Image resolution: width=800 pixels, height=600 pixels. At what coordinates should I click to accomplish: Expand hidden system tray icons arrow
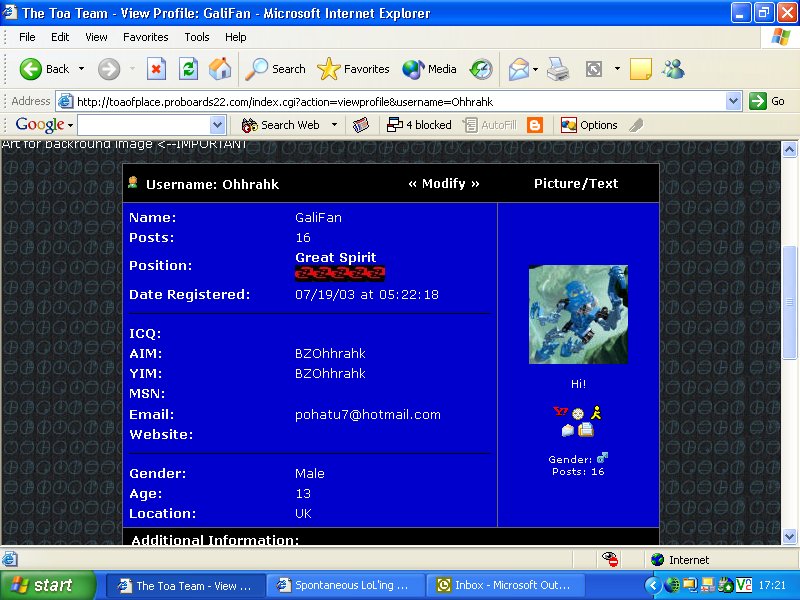[x=653, y=585]
